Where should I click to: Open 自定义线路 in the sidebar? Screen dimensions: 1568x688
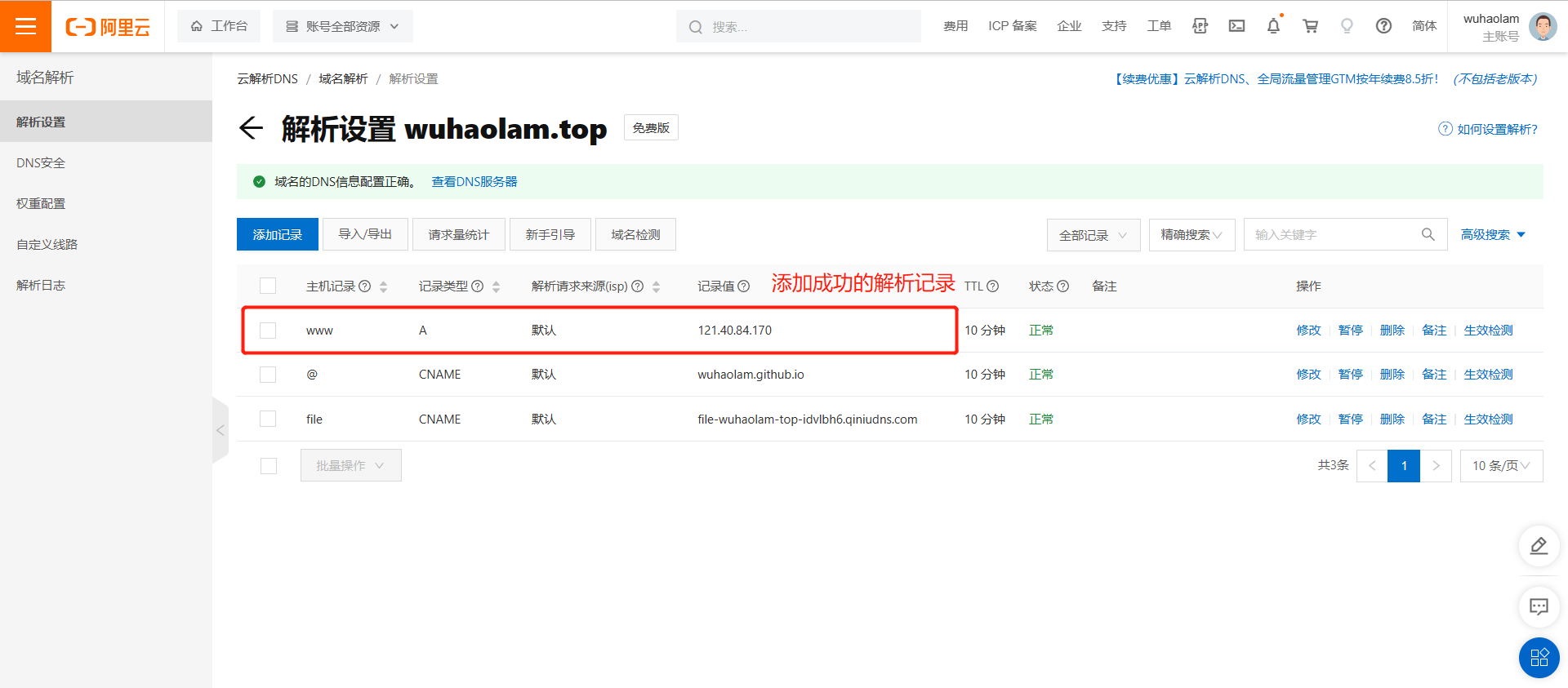[106, 244]
